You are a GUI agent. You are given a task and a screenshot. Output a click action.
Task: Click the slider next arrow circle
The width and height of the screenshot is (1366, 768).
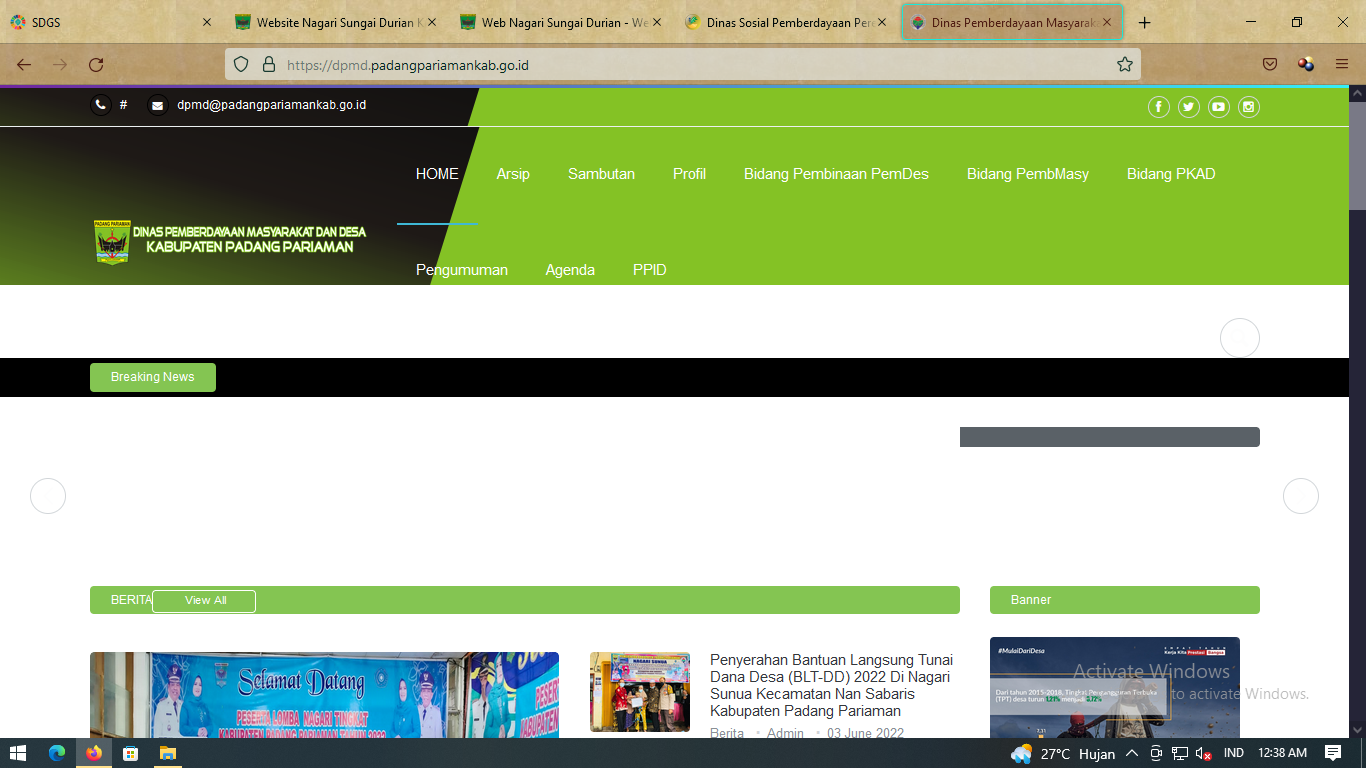click(1301, 496)
